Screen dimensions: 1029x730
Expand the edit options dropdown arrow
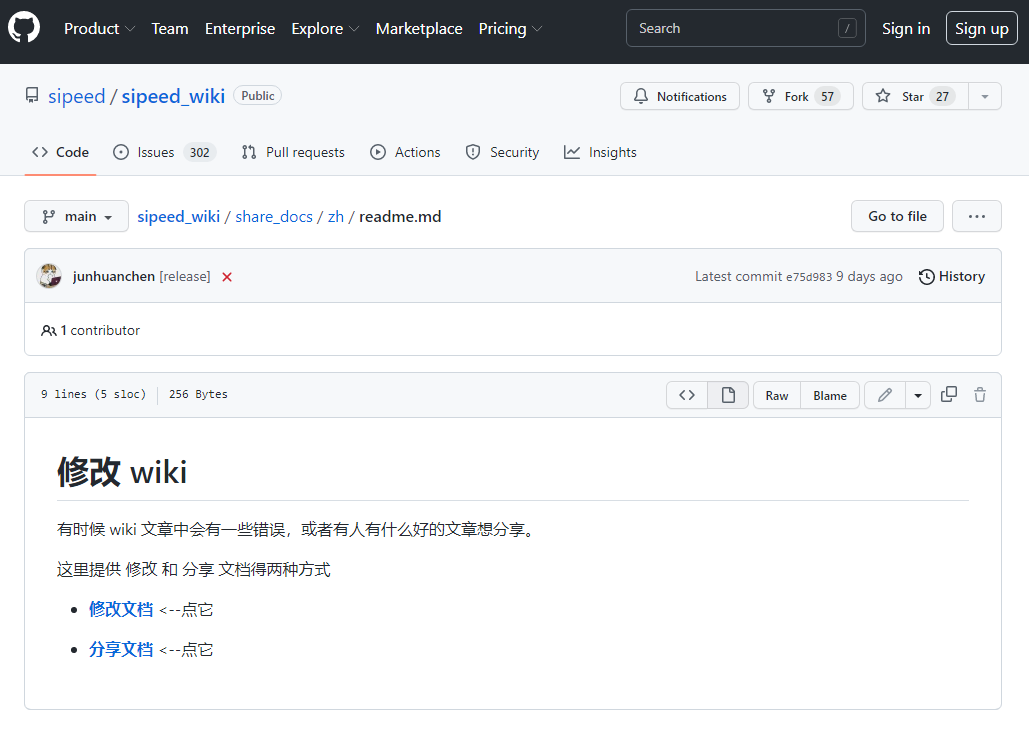917,395
